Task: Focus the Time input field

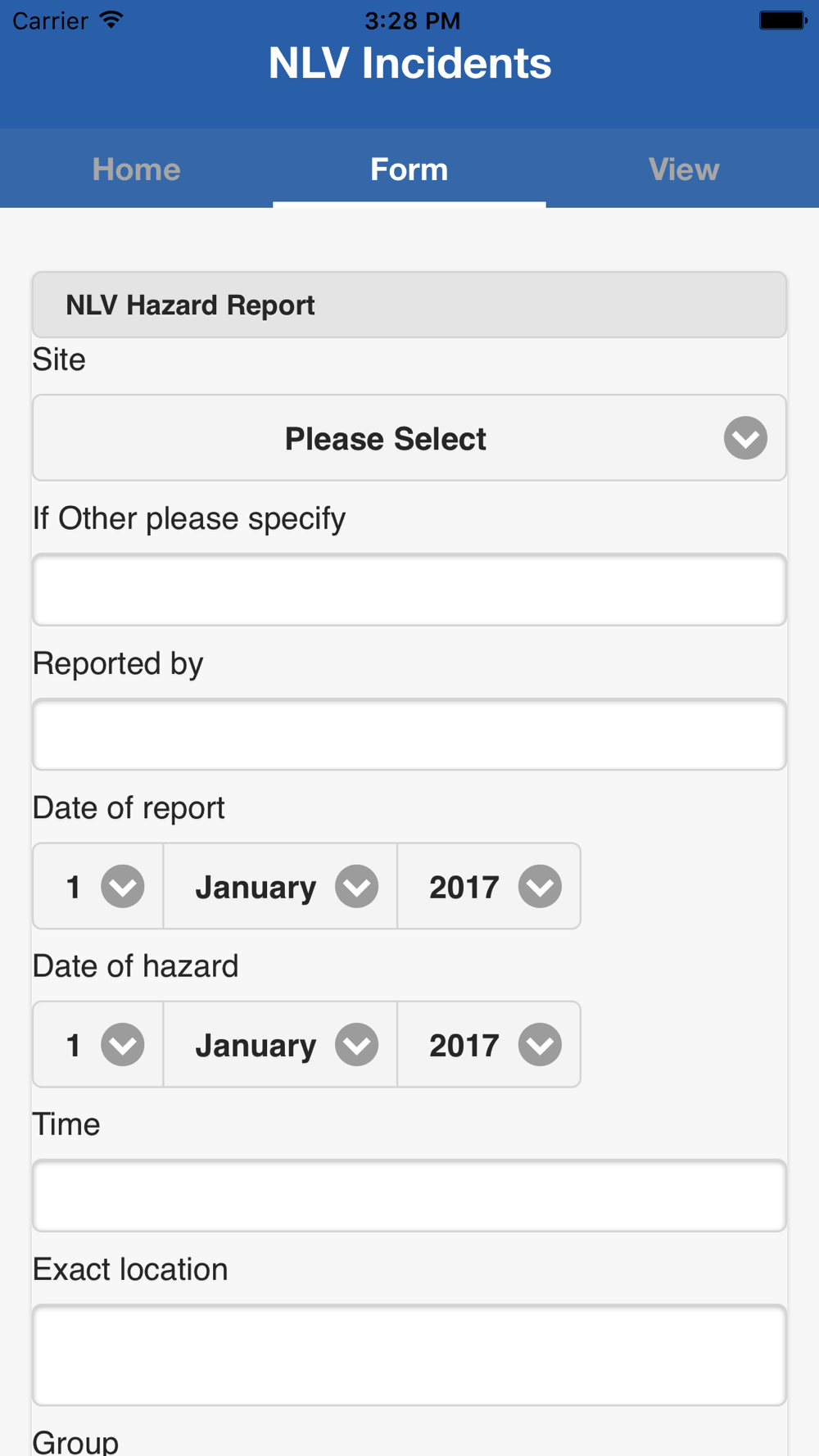Action: pyautogui.click(x=409, y=1196)
